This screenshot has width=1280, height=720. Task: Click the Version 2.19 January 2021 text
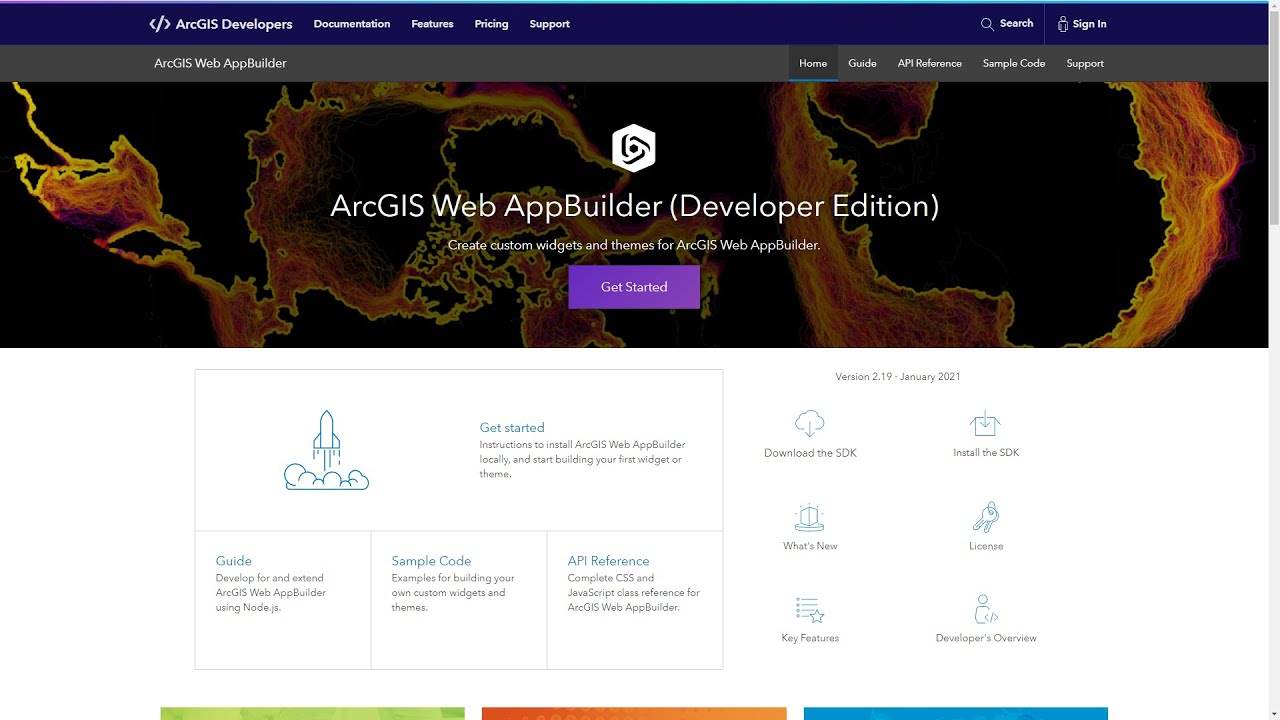pyautogui.click(x=898, y=377)
